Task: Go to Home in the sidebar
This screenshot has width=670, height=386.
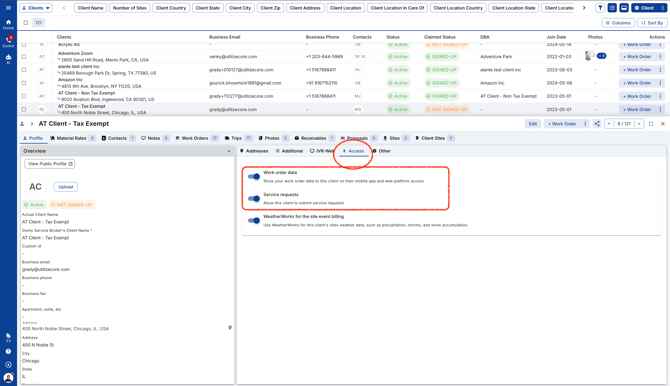Action: click(x=8, y=24)
